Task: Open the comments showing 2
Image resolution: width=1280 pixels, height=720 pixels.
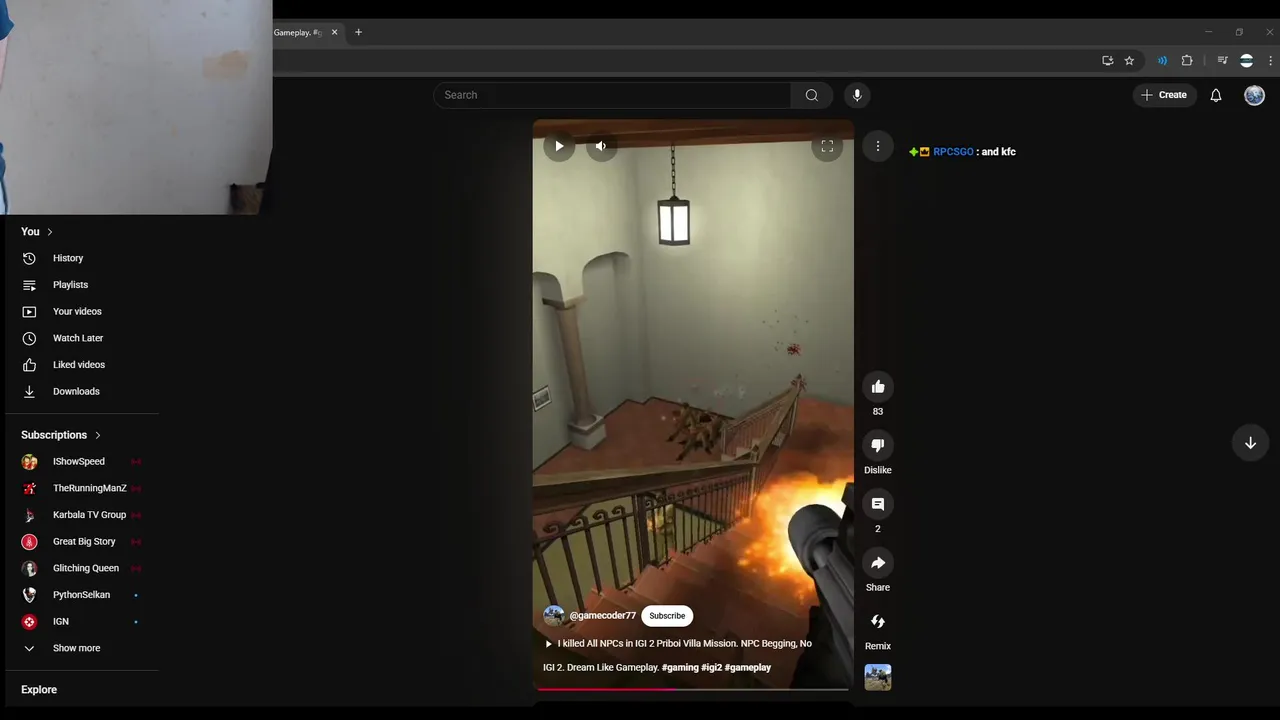Action: coord(878,504)
